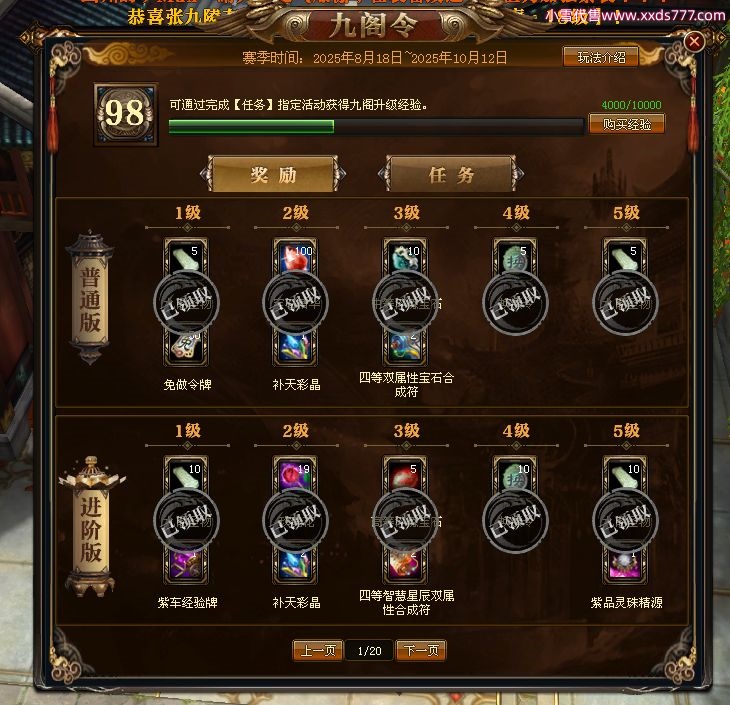Click the 免战令牌 item icon

click(x=186, y=348)
